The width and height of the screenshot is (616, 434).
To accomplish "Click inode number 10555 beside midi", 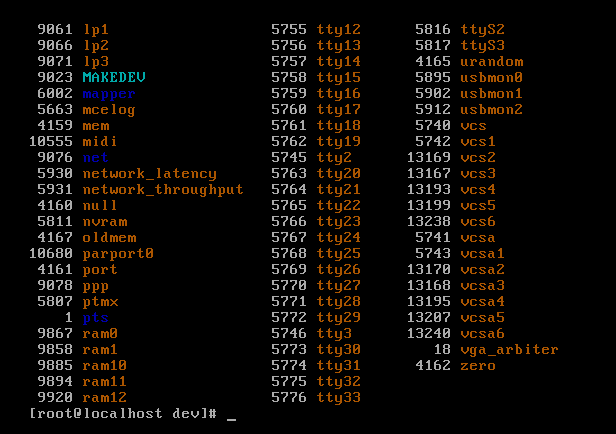I will click(51, 141).
